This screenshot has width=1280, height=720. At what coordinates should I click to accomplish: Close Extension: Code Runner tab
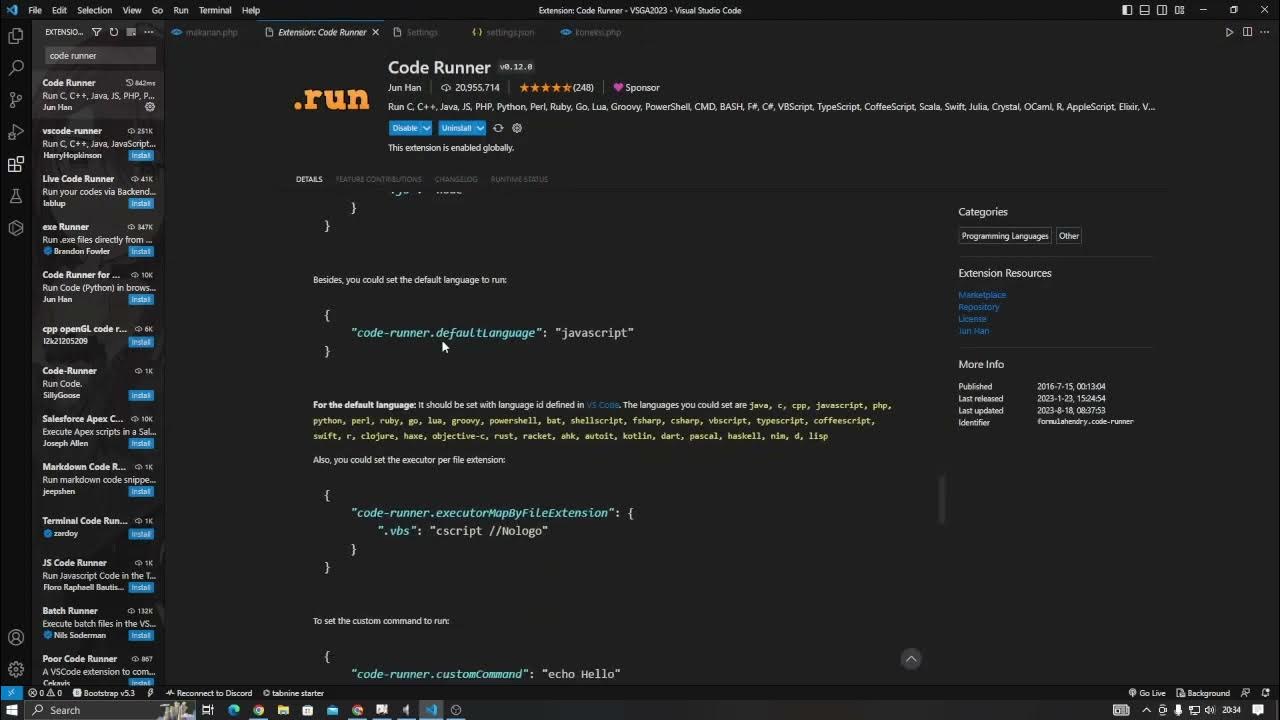click(x=375, y=32)
